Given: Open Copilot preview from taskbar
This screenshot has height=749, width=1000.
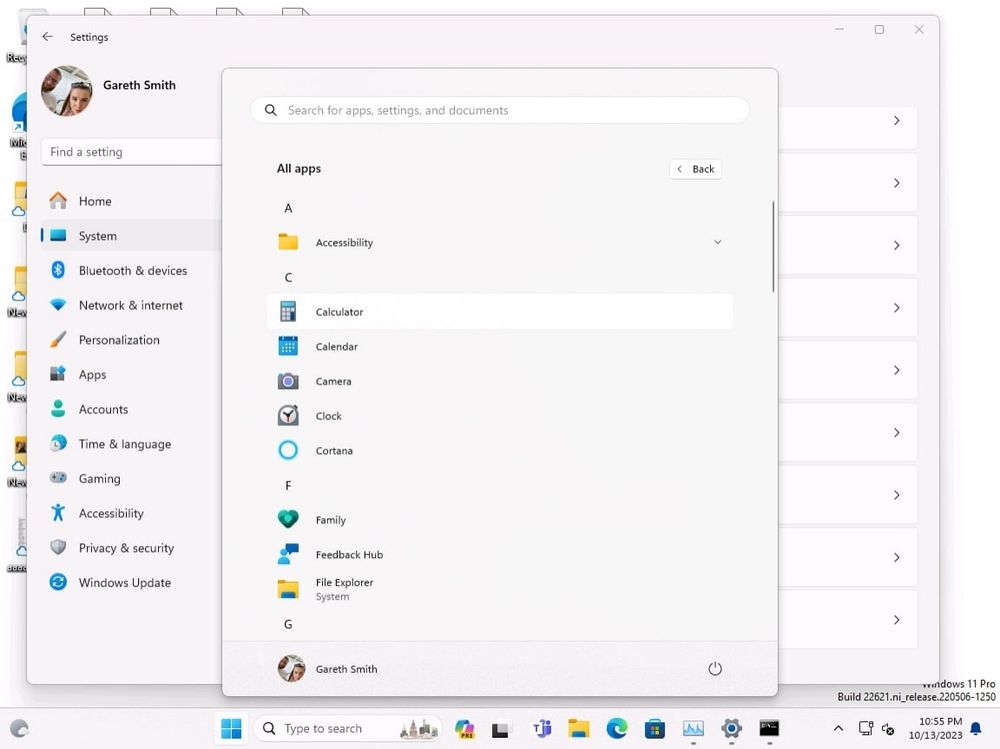Looking at the screenshot, I should coord(465,728).
